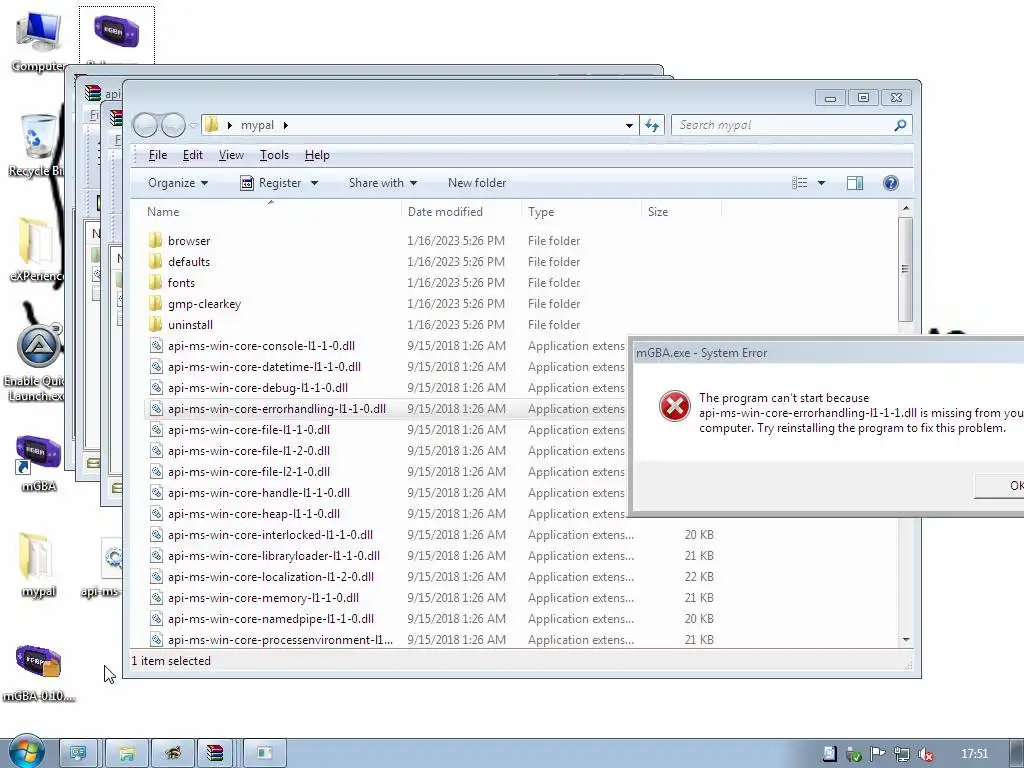Select api-ms-win-core-localization-l1-2-0.dll
The width and height of the screenshot is (1024, 768).
[270, 577]
